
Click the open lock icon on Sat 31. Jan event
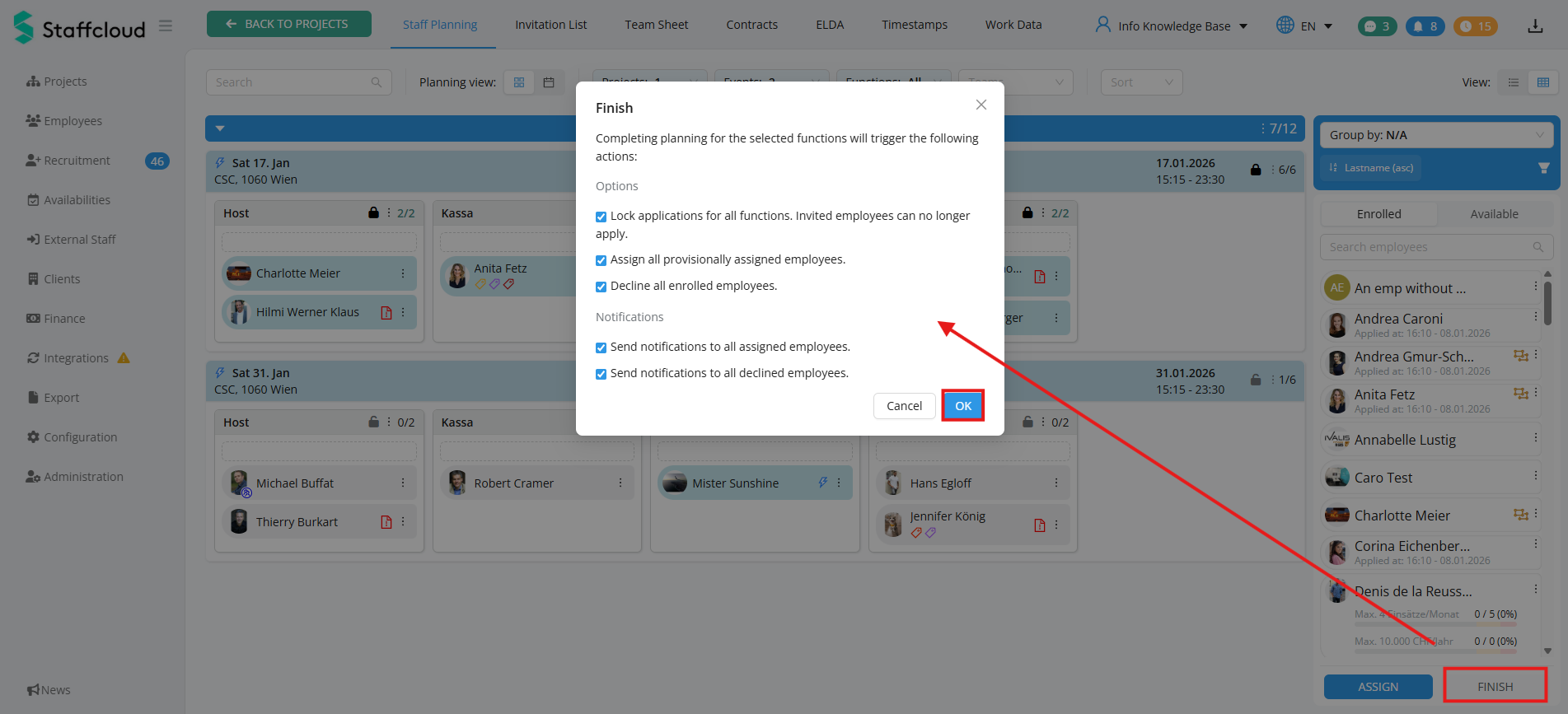pyautogui.click(x=1256, y=380)
